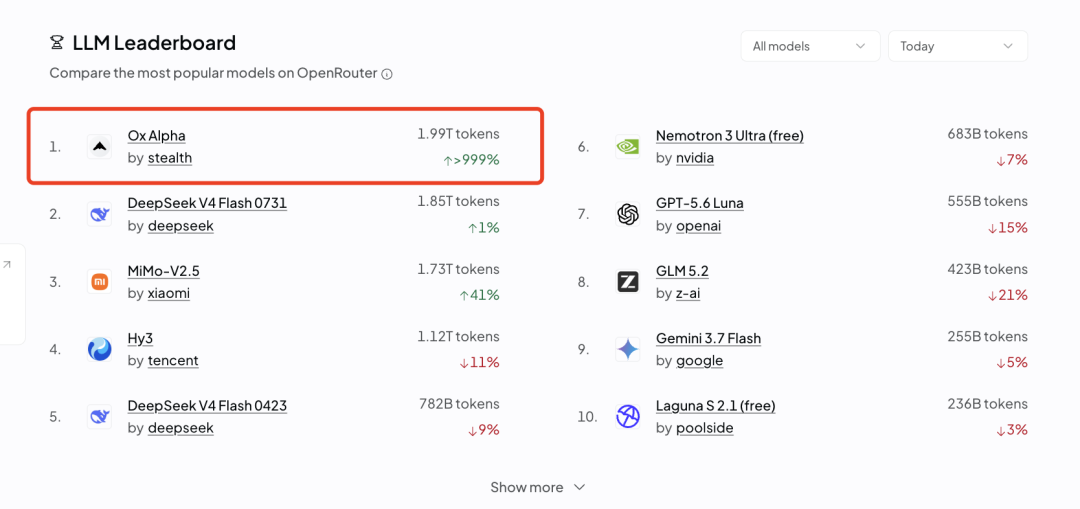This screenshot has width=1080, height=509.
Task: Open the DeepSeek V4 Flash 0731 model link
Action: tap(207, 203)
